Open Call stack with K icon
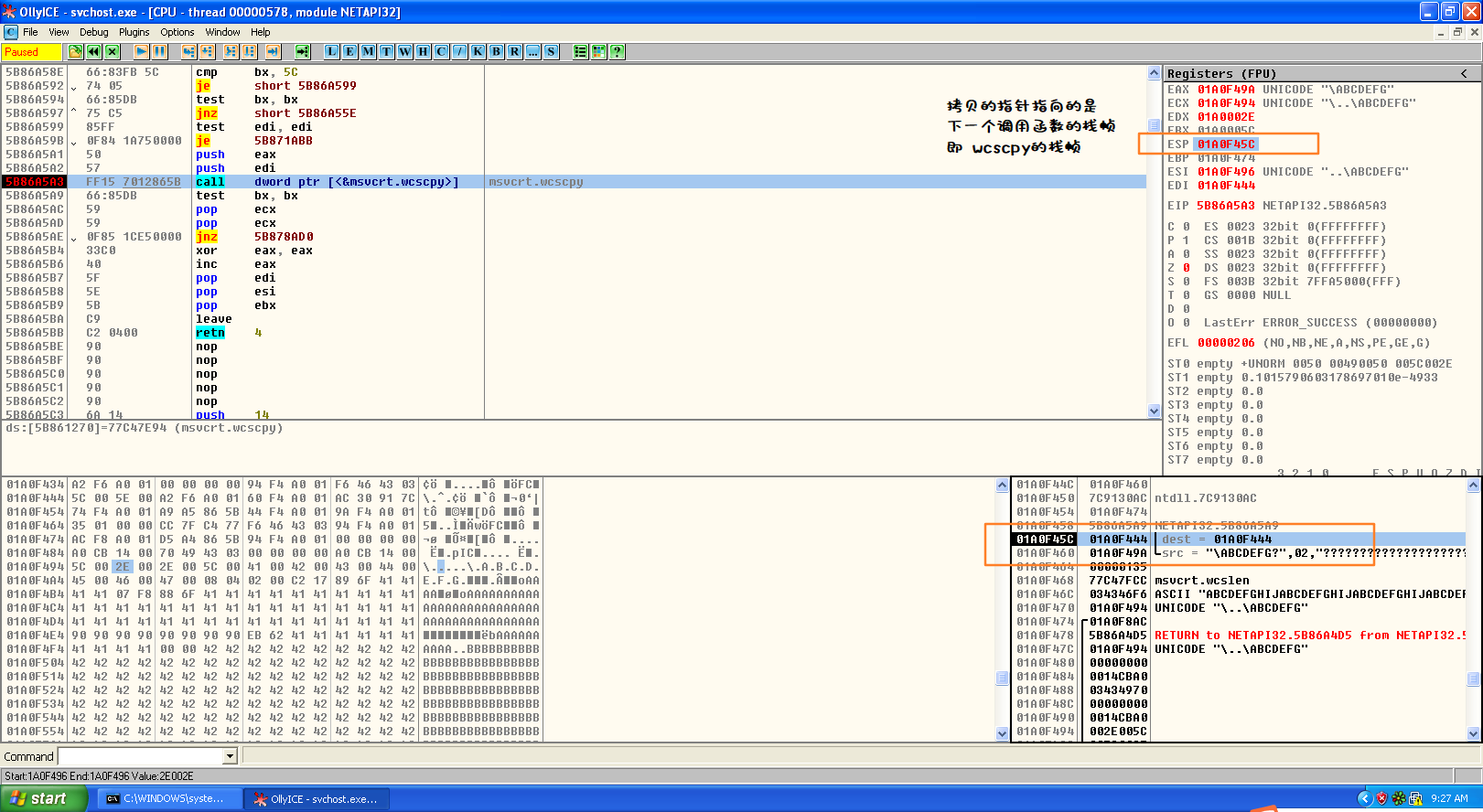 click(x=478, y=52)
